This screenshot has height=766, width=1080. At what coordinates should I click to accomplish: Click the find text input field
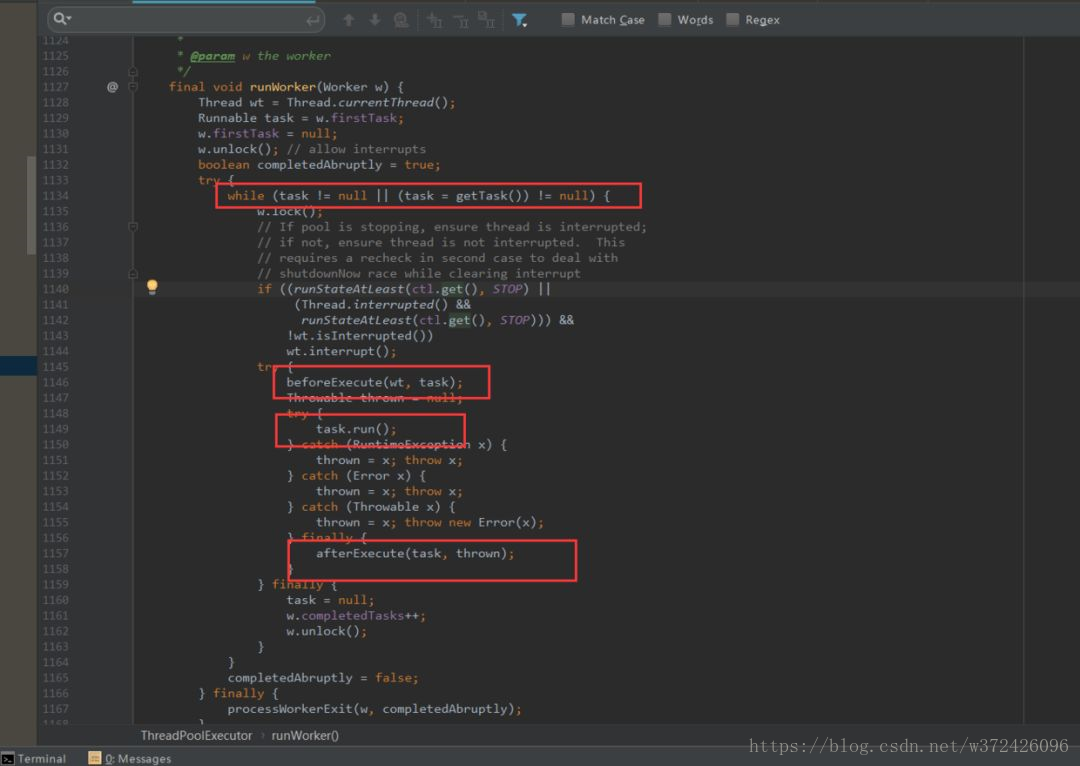pyautogui.click(x=186, y=19)
